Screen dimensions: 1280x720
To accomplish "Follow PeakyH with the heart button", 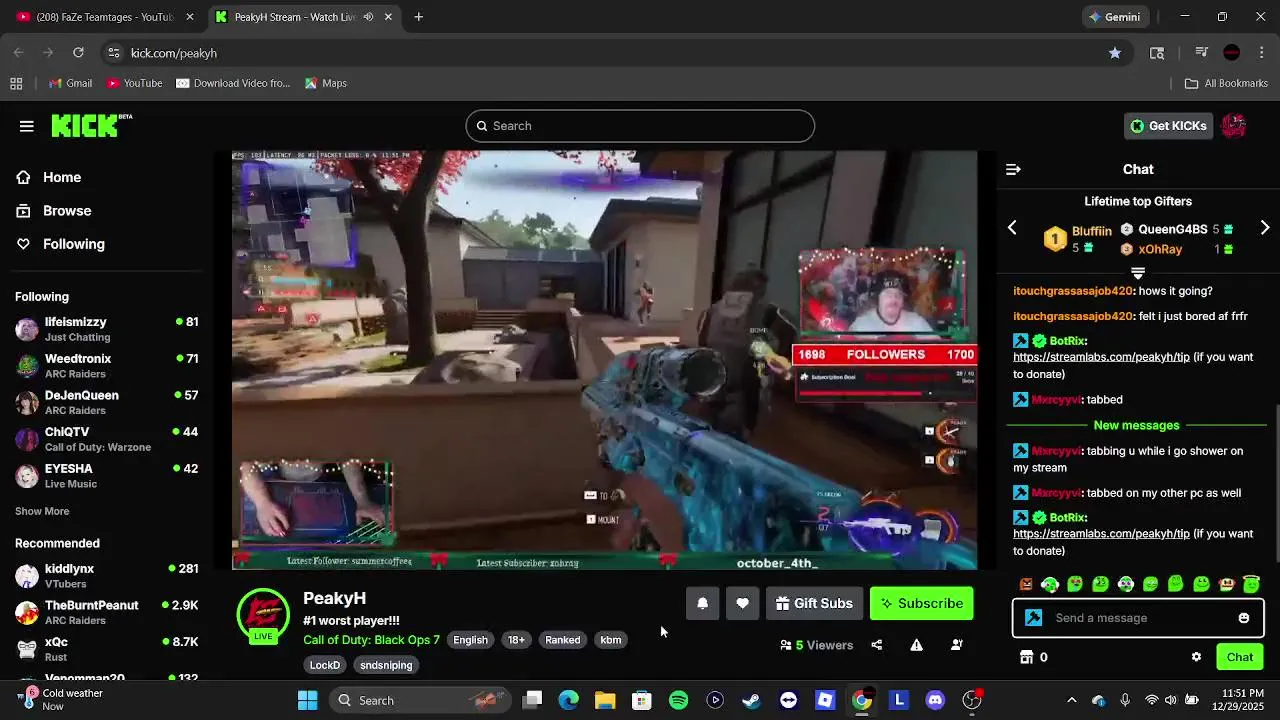I will (x=742, y=603).
